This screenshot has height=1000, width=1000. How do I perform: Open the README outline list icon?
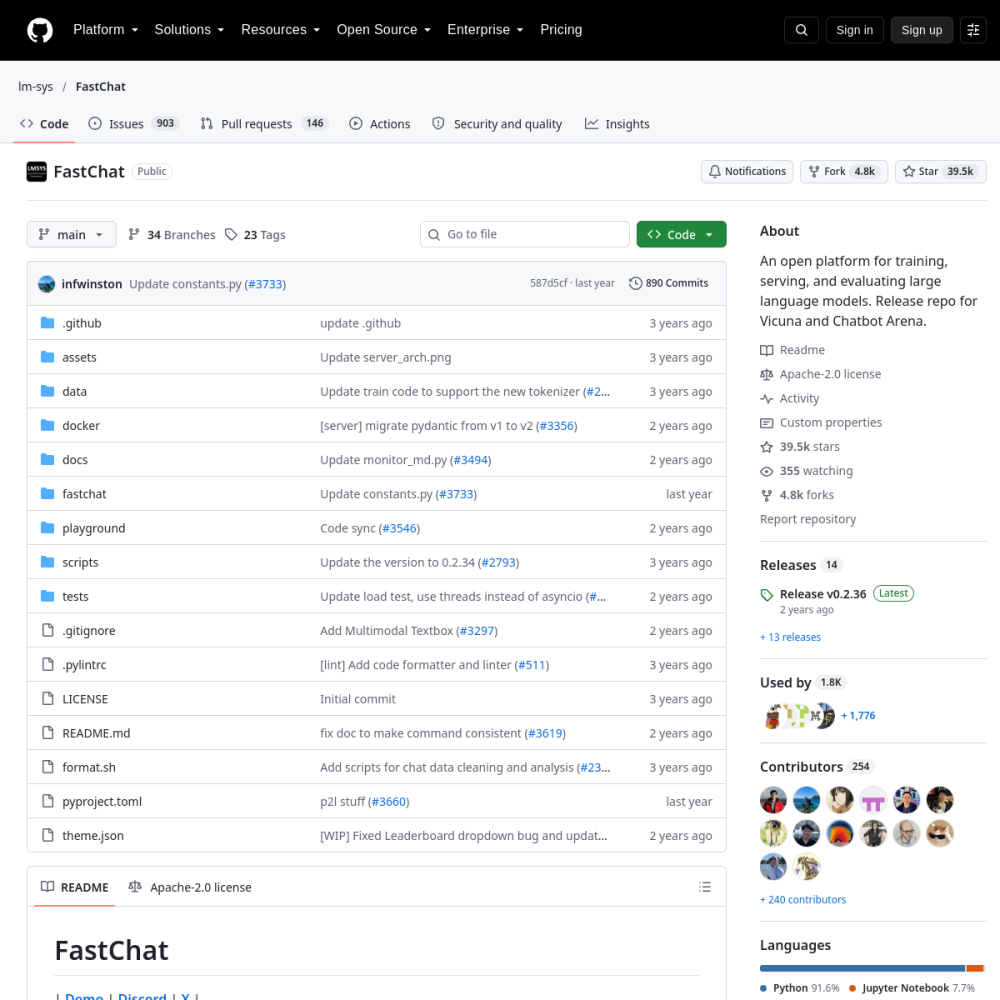pos(705,886)
